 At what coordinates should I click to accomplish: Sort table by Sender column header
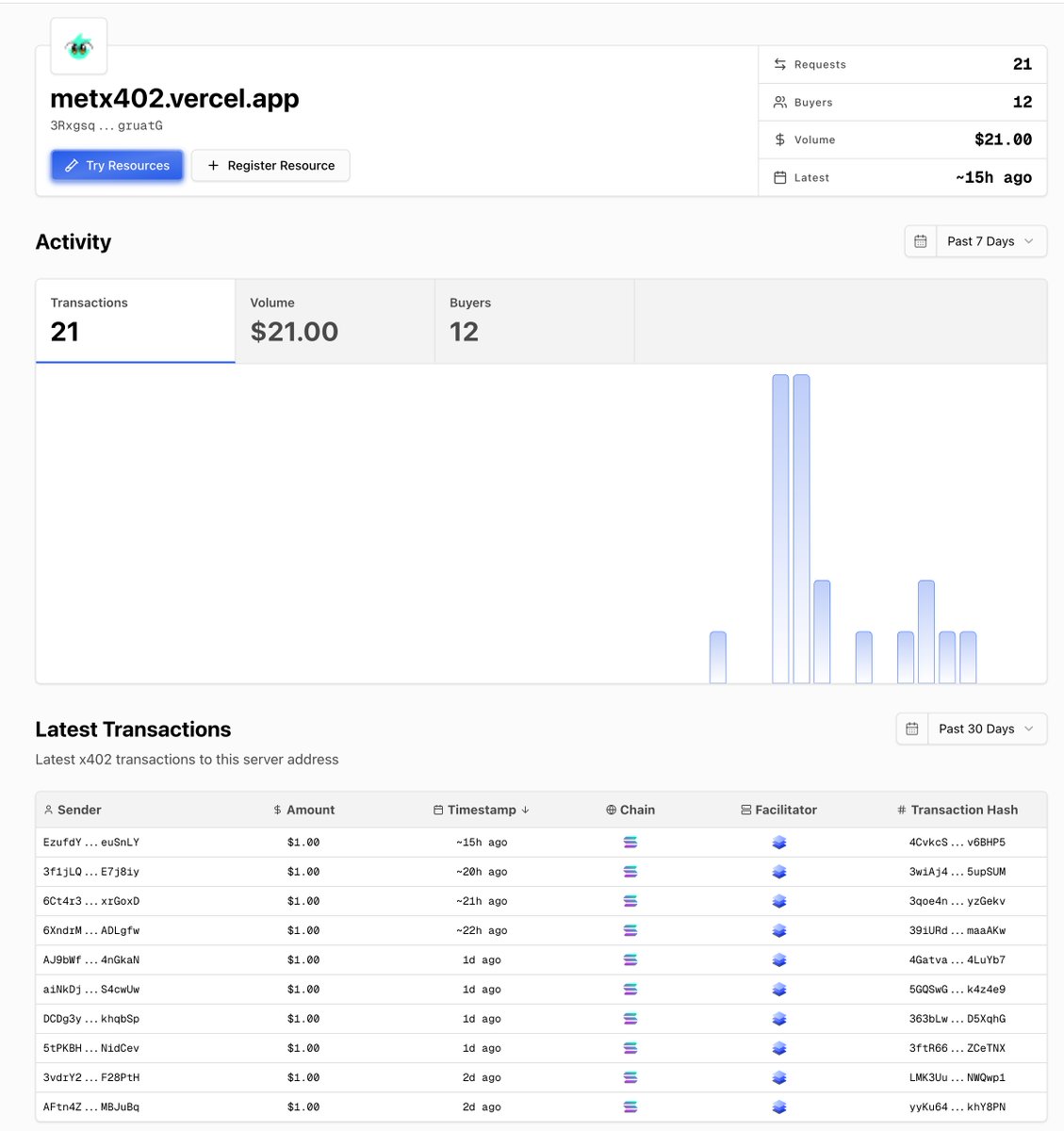click(x=73, y=810)
